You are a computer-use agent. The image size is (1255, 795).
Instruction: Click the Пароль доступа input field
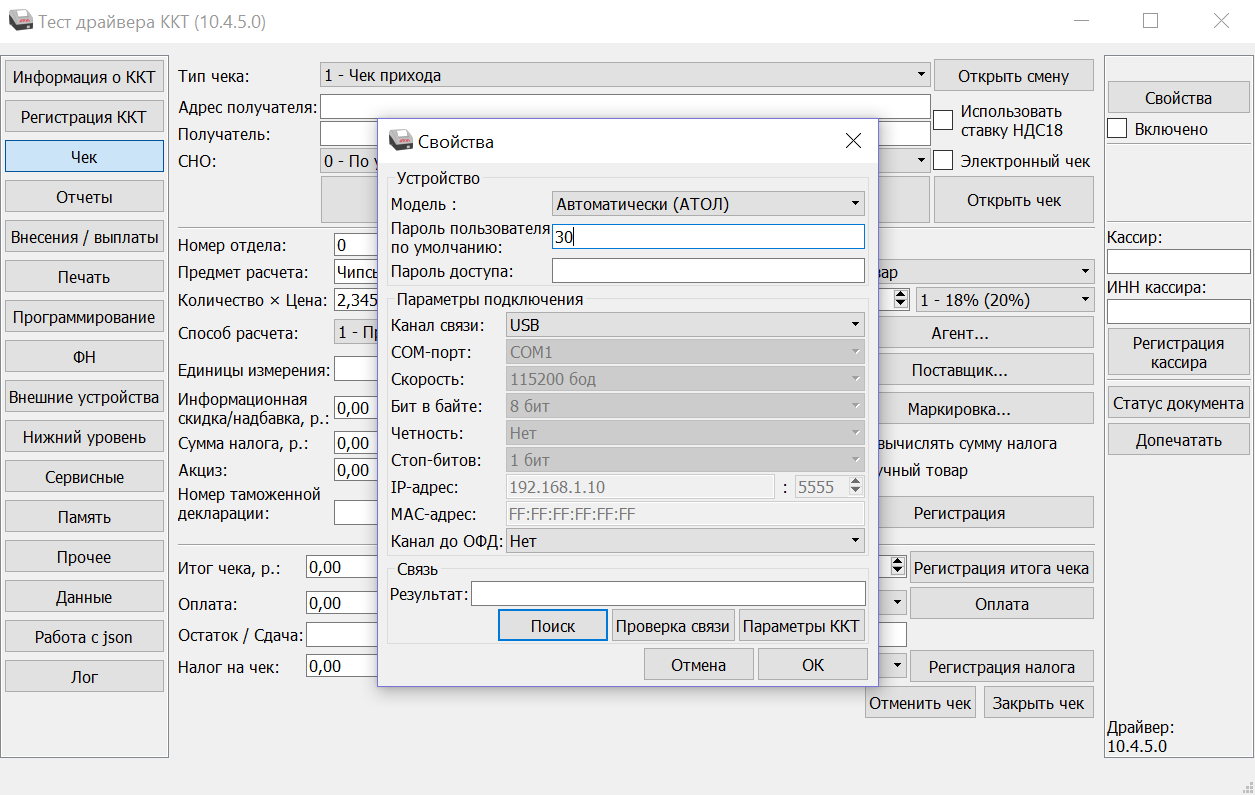point(707,271)
